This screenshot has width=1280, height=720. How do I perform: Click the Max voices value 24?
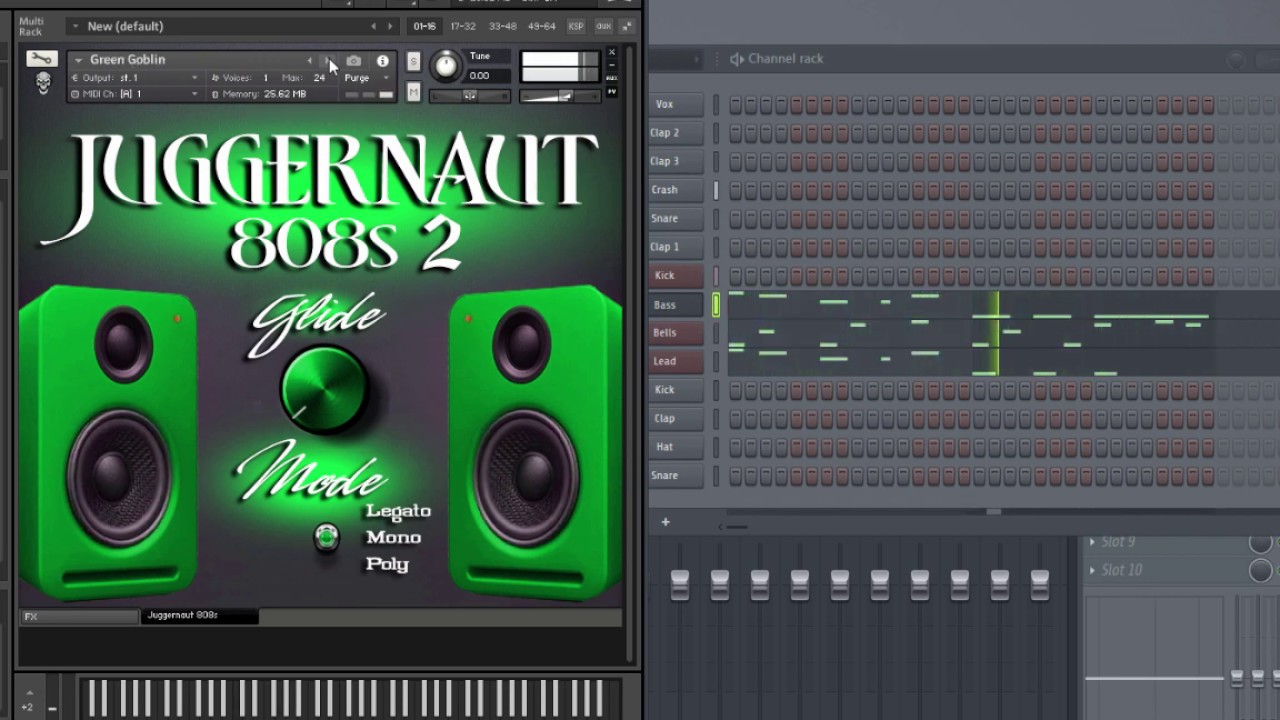(x=319, y=78)
